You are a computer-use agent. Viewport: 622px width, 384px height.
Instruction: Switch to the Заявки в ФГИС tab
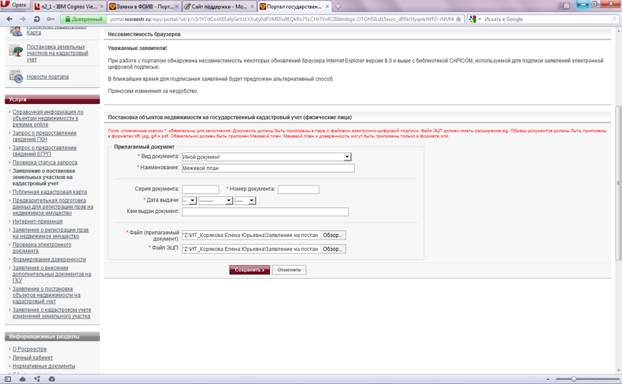point(143,7)
